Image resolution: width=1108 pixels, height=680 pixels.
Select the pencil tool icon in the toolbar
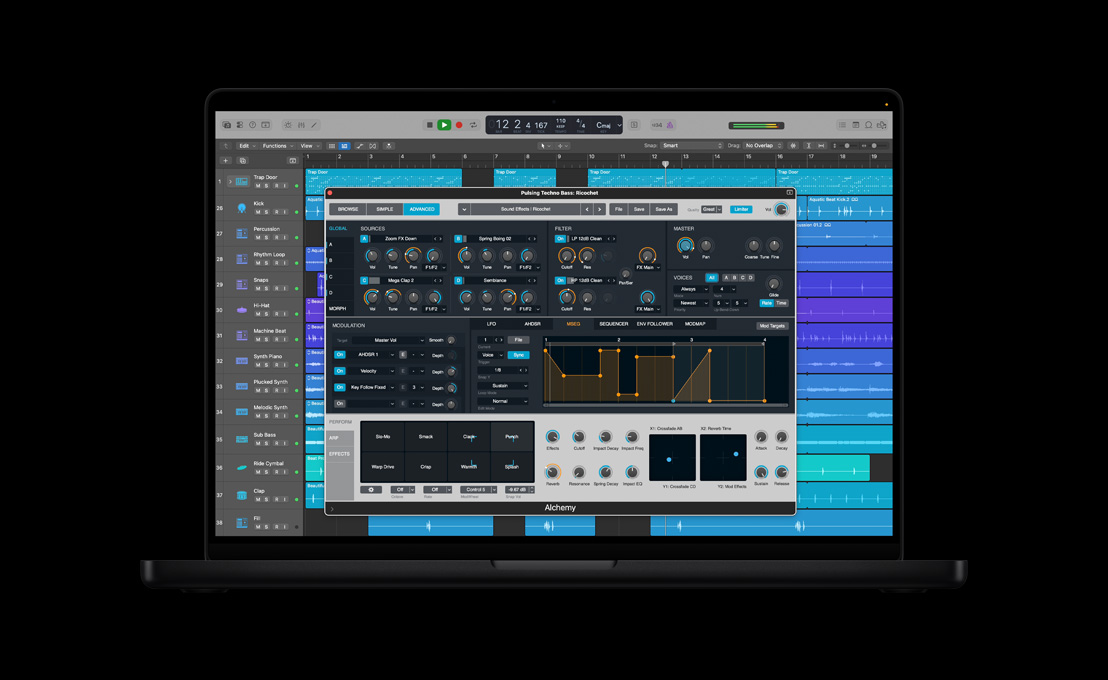tap(314, 124)
